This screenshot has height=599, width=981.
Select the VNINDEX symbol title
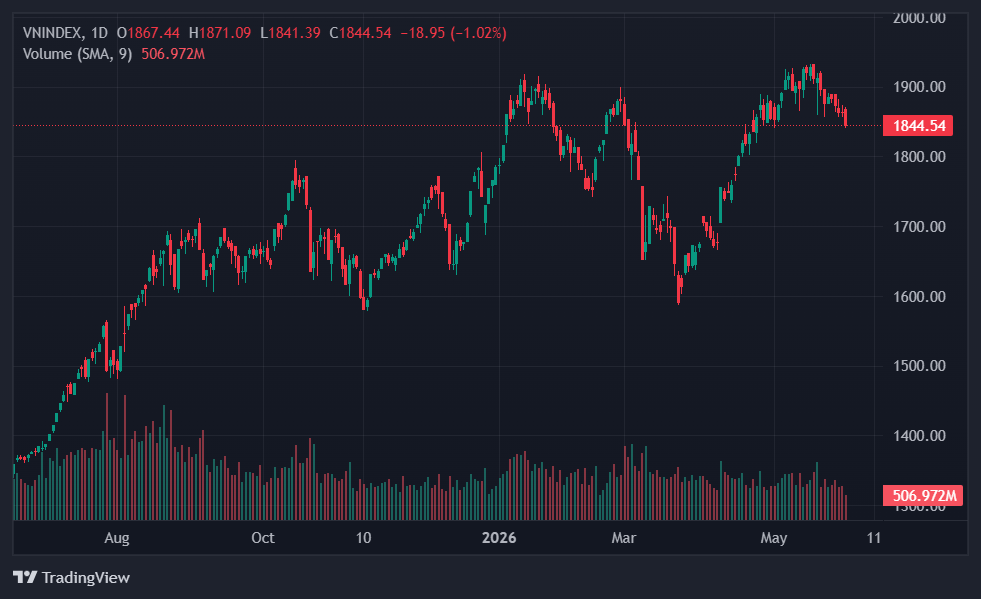click(x=53, y=33)
